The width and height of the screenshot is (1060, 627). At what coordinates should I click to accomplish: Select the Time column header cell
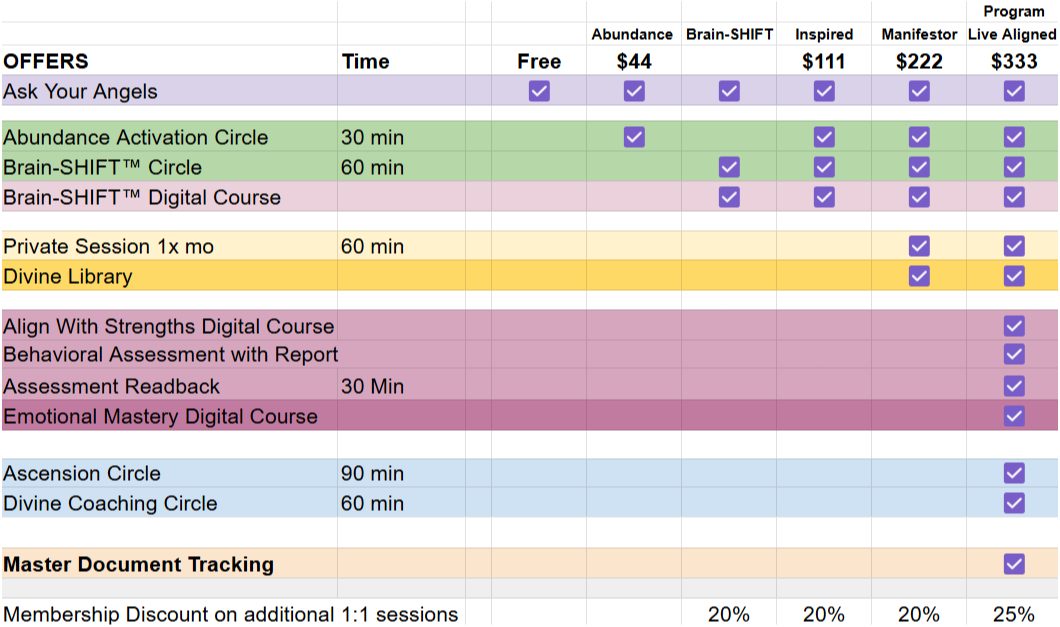pyautogui.click(x=402, y=61)
